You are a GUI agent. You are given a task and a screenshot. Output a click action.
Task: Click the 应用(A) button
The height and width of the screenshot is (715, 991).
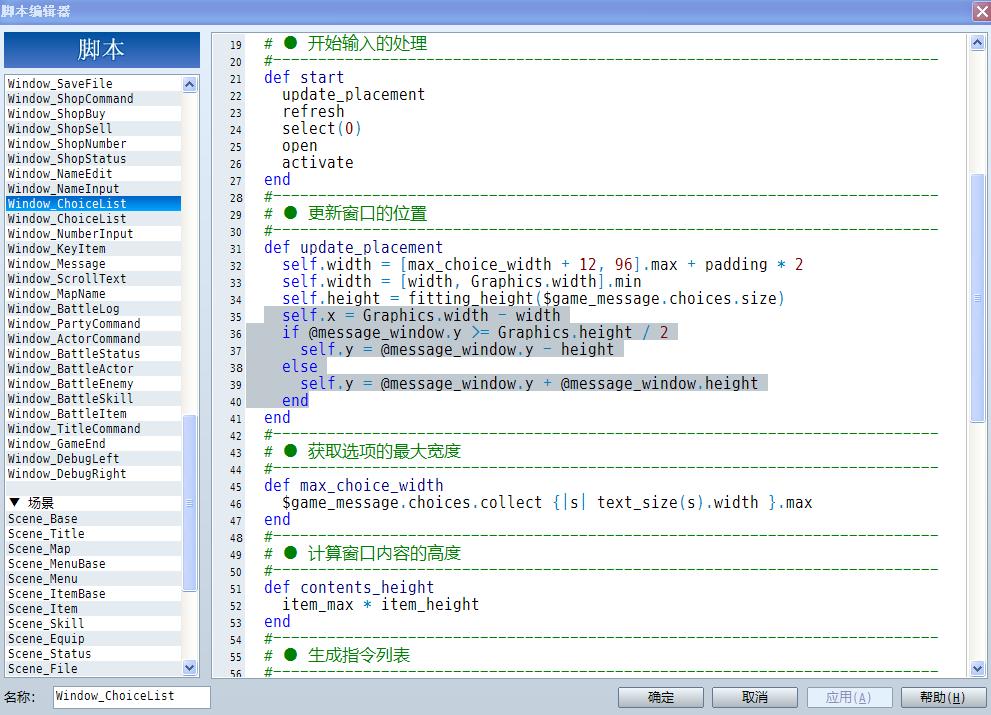pyautogui.click(x=849, y=697)
